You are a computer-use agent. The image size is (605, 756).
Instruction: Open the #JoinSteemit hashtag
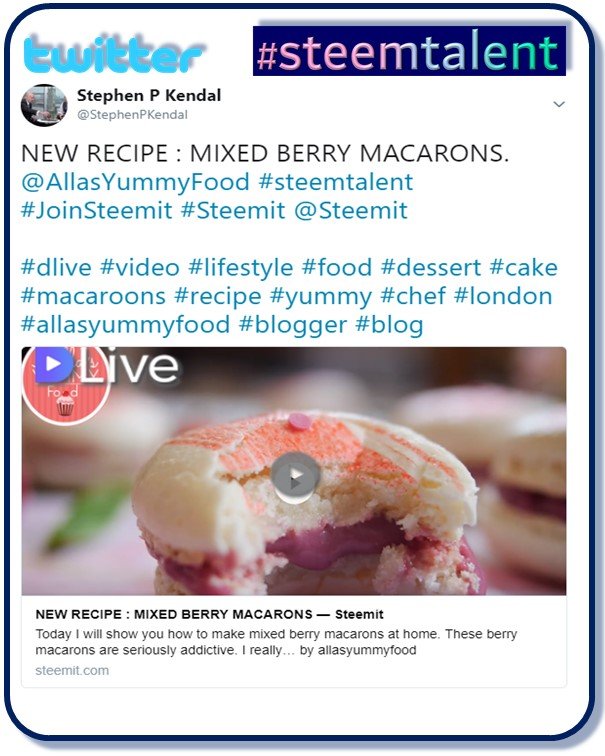(x=97, y=211)
